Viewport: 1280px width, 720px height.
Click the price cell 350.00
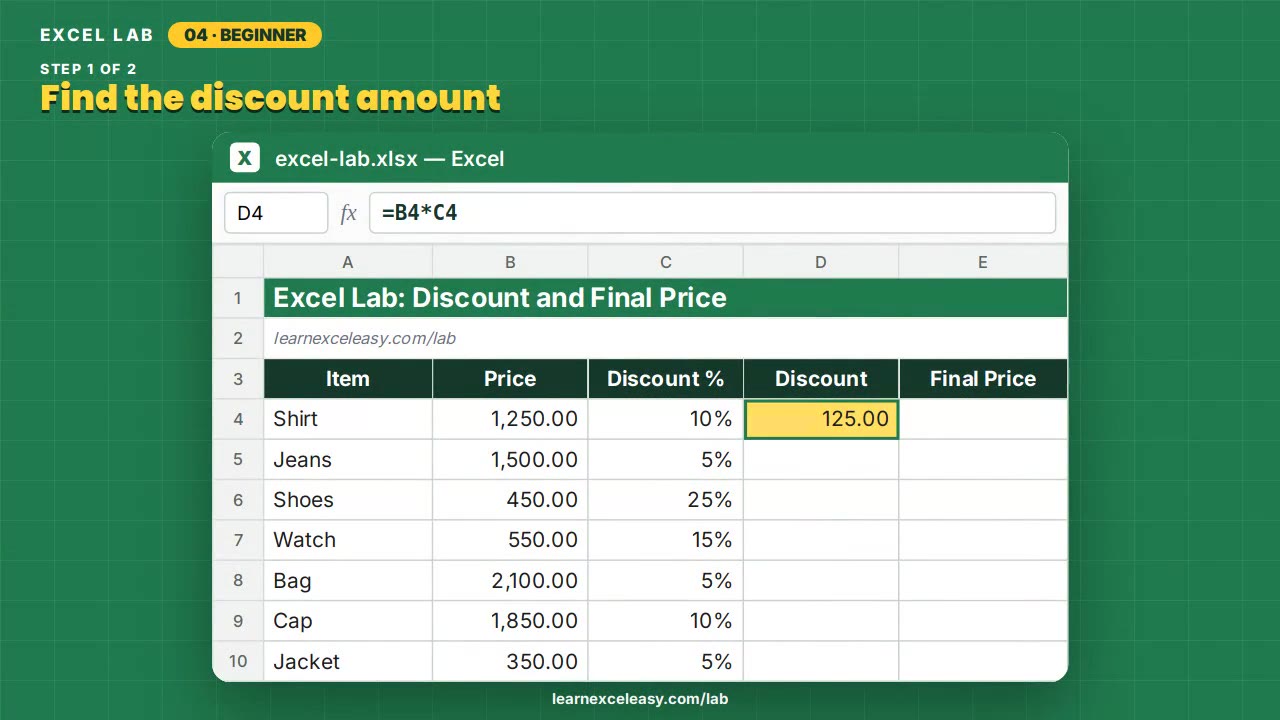[x=510, y=661]
